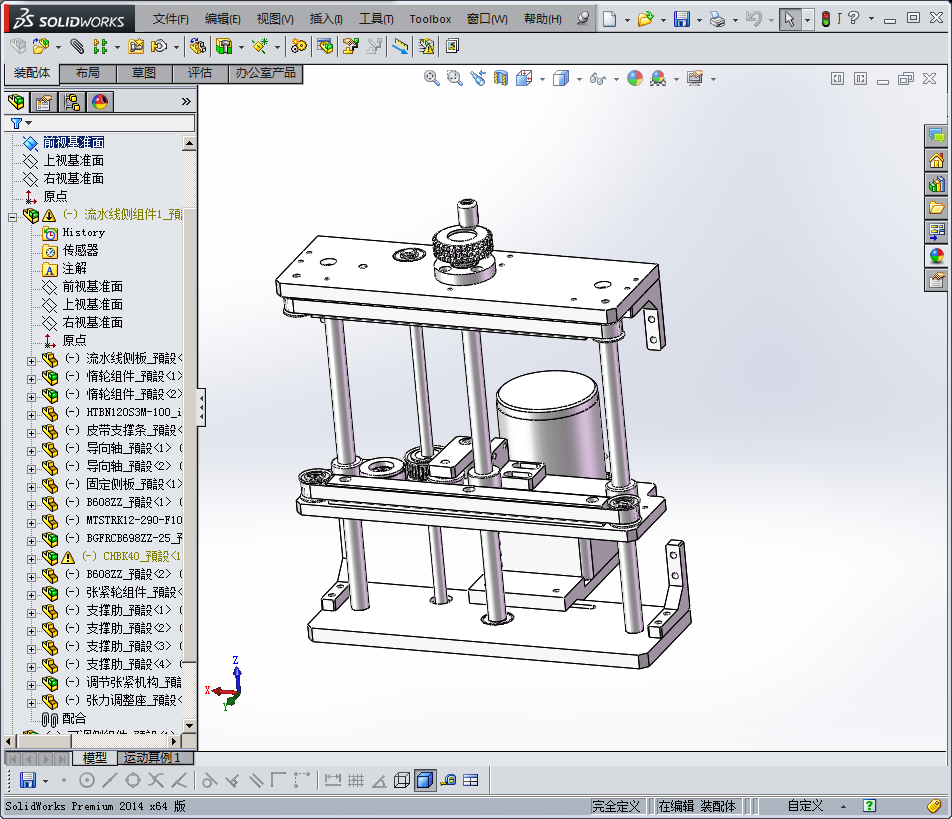Toggle the grid display icon in bottom toolbar

356,781
